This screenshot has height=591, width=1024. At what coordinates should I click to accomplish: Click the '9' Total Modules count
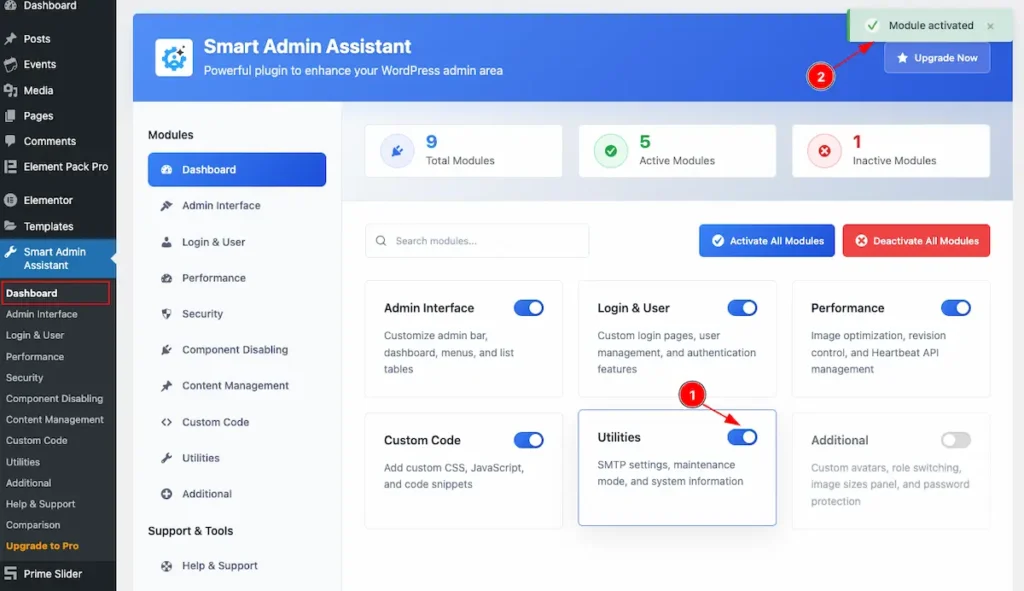tap(432, 142)
